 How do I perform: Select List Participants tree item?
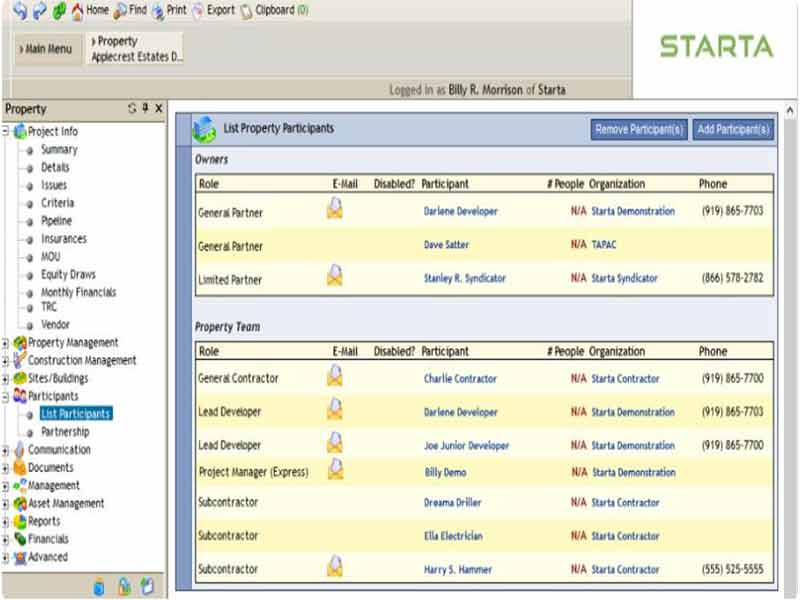pos(76,414)
